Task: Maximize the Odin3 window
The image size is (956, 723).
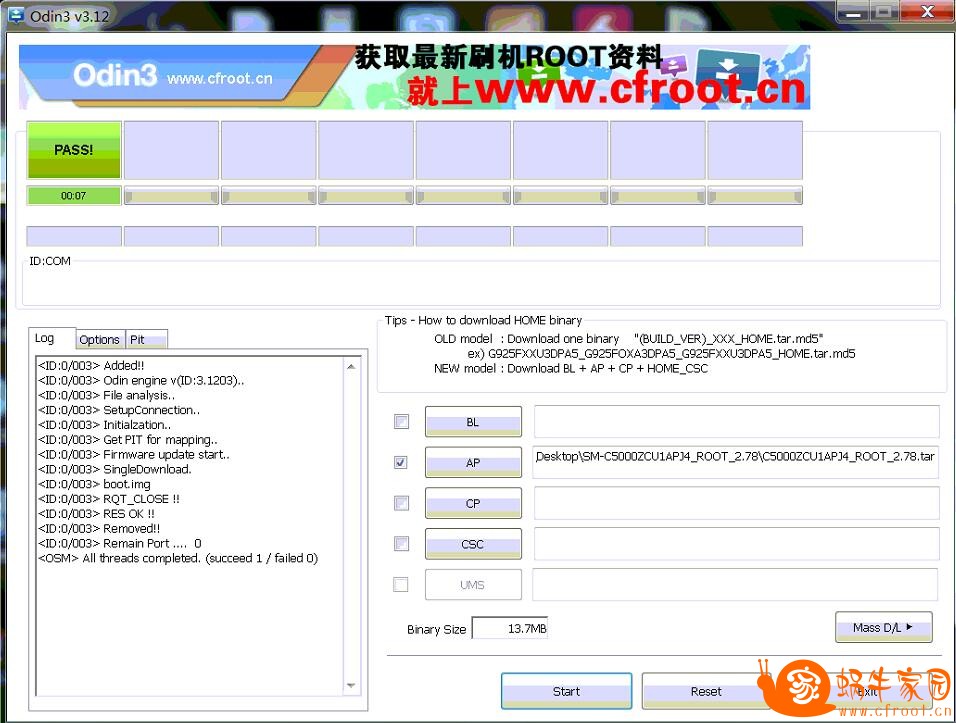Action: [883, 12]
